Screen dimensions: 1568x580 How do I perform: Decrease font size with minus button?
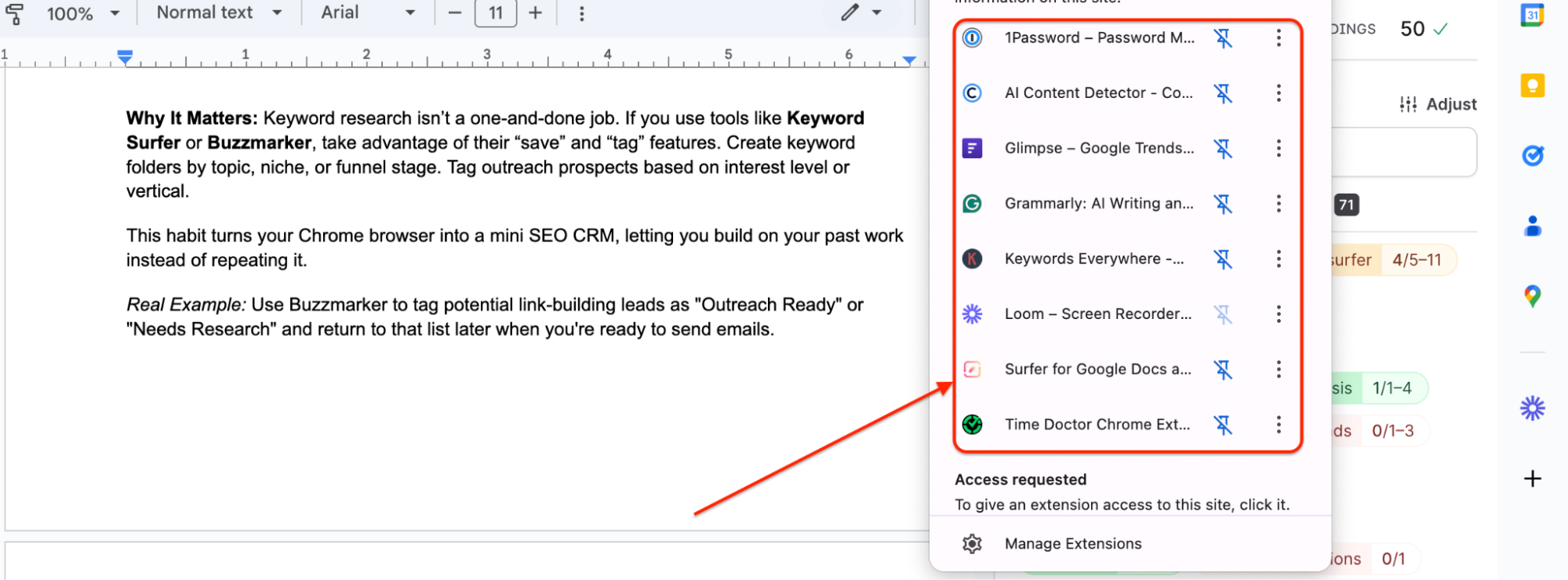click(x=455, y=13)
